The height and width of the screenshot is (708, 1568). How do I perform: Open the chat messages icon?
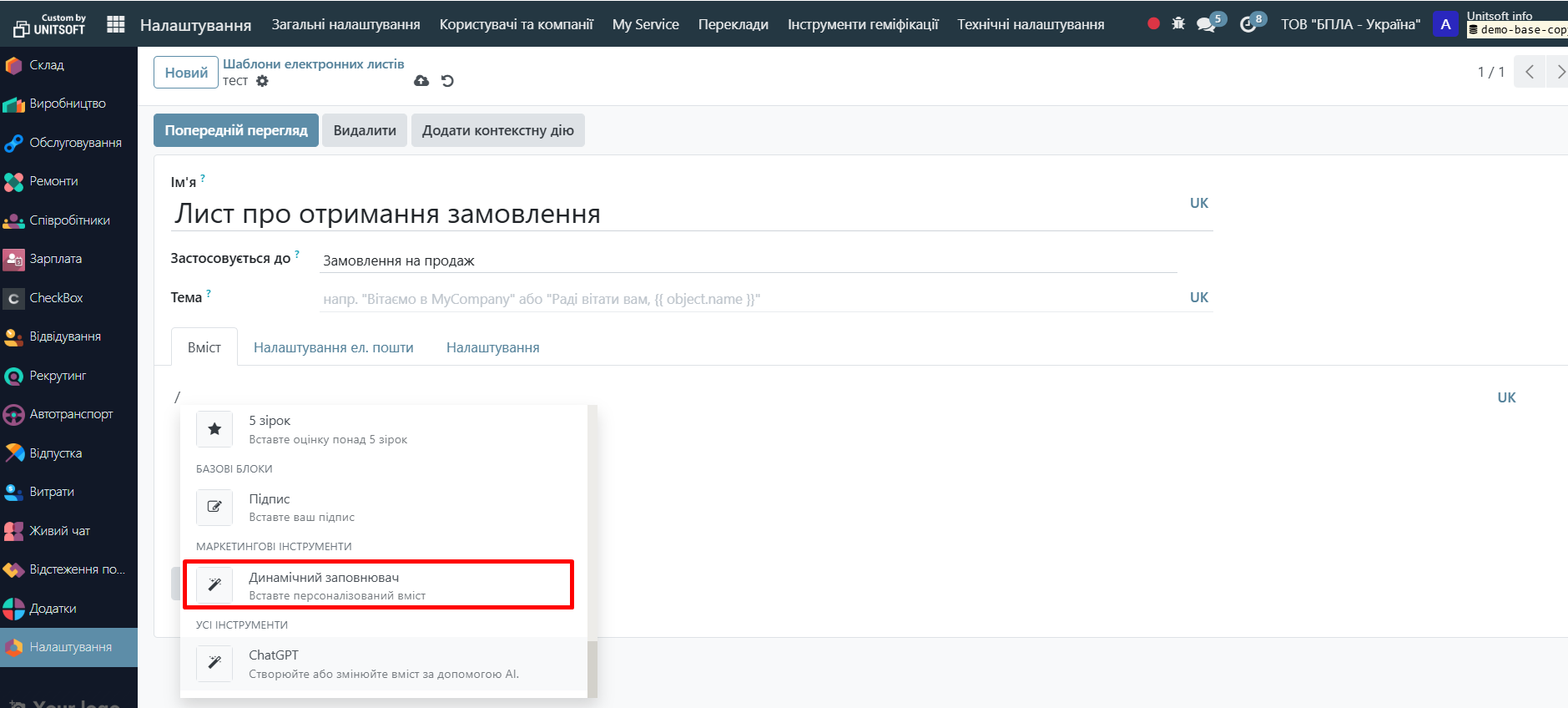tap(1206, 24)
